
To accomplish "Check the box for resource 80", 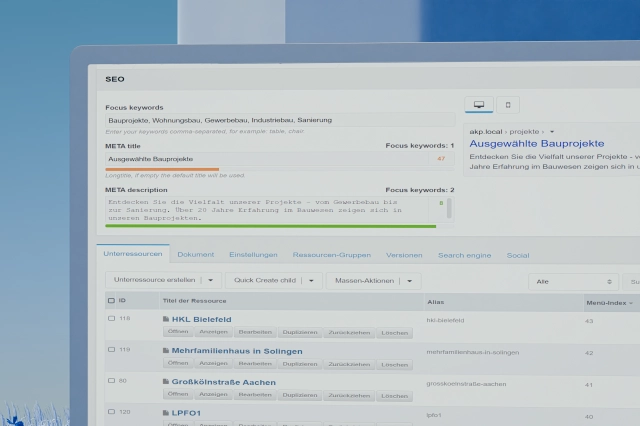I will pos(111,381).
